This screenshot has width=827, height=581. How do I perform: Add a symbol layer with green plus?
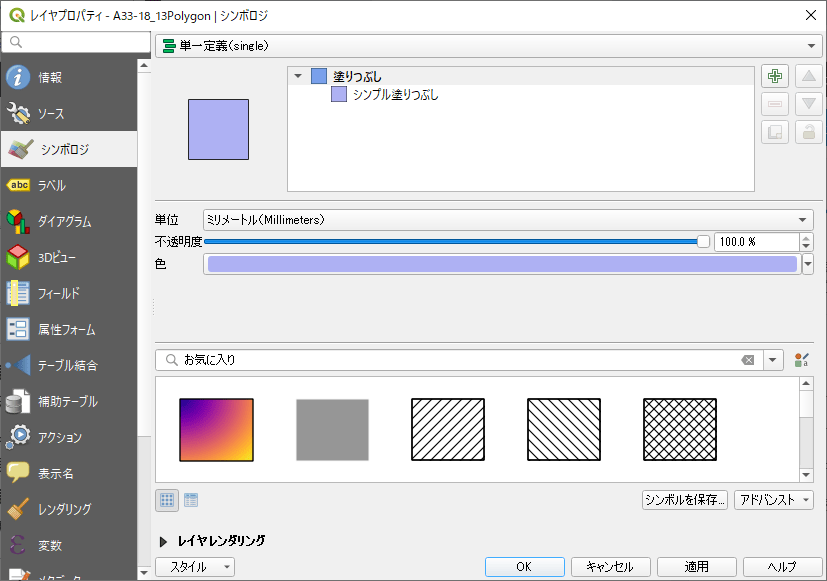coord(775,76)
